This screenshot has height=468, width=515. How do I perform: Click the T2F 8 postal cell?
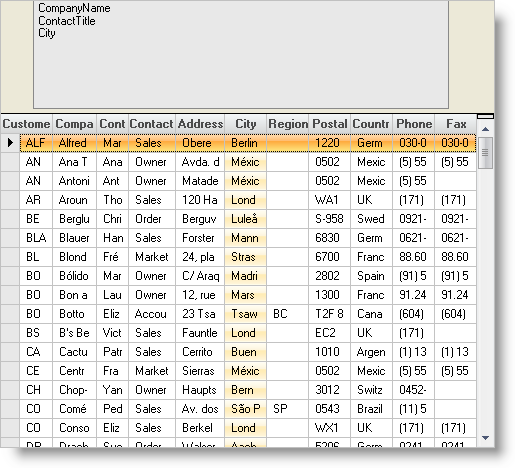(330, 314)
